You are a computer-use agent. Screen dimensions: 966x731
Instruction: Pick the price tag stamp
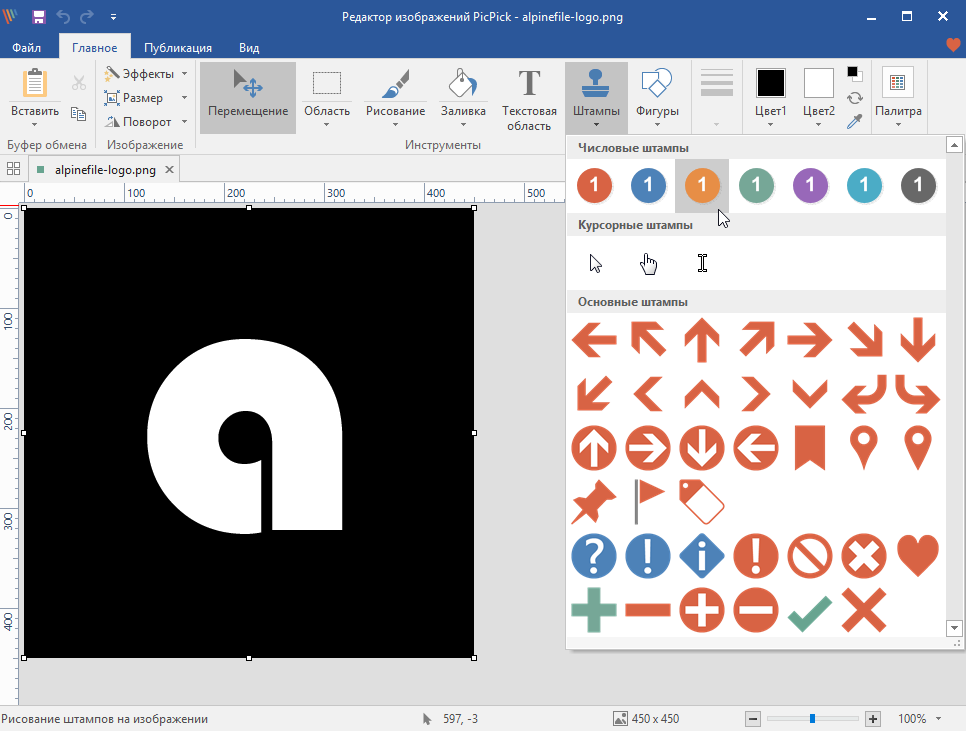[x=701, y=501]
